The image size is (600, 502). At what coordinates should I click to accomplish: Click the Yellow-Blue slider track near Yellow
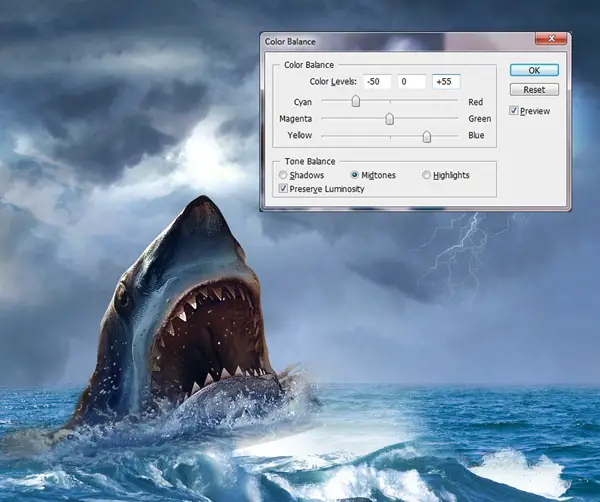pyautogui.click(x=328, y=136)
